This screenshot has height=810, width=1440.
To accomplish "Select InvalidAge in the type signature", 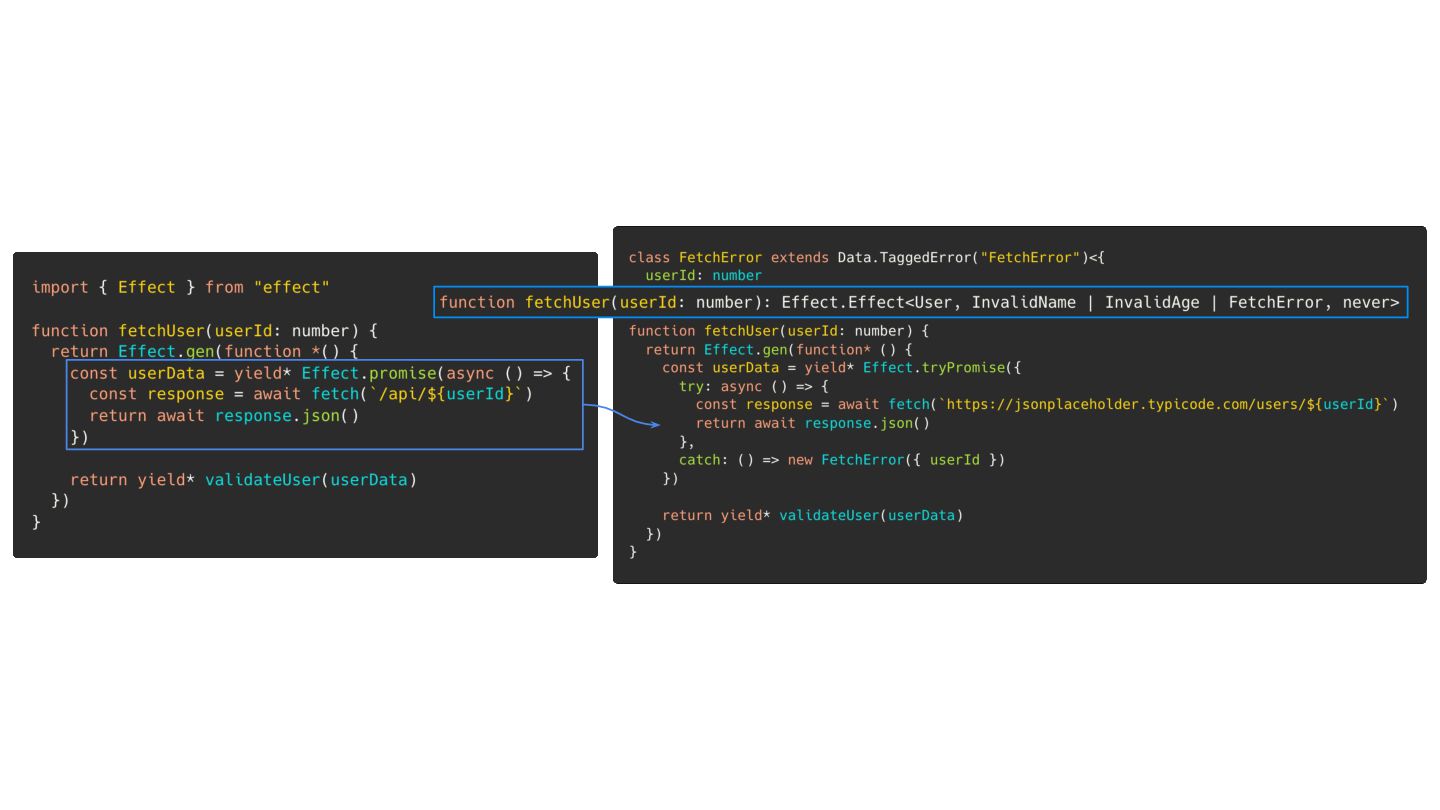I will 1152,302.
